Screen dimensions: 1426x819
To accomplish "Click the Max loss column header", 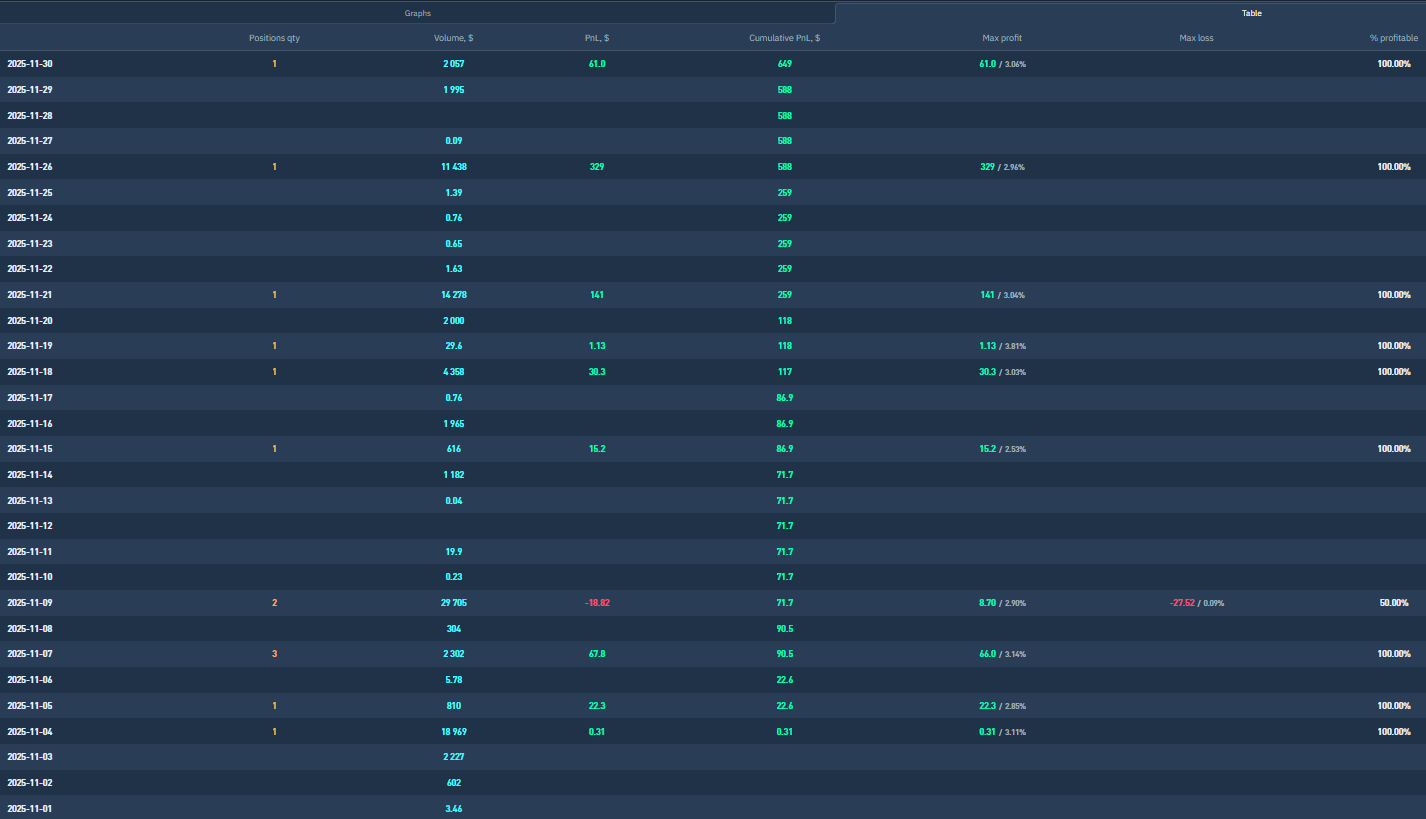I will (x=1196, y=38).
